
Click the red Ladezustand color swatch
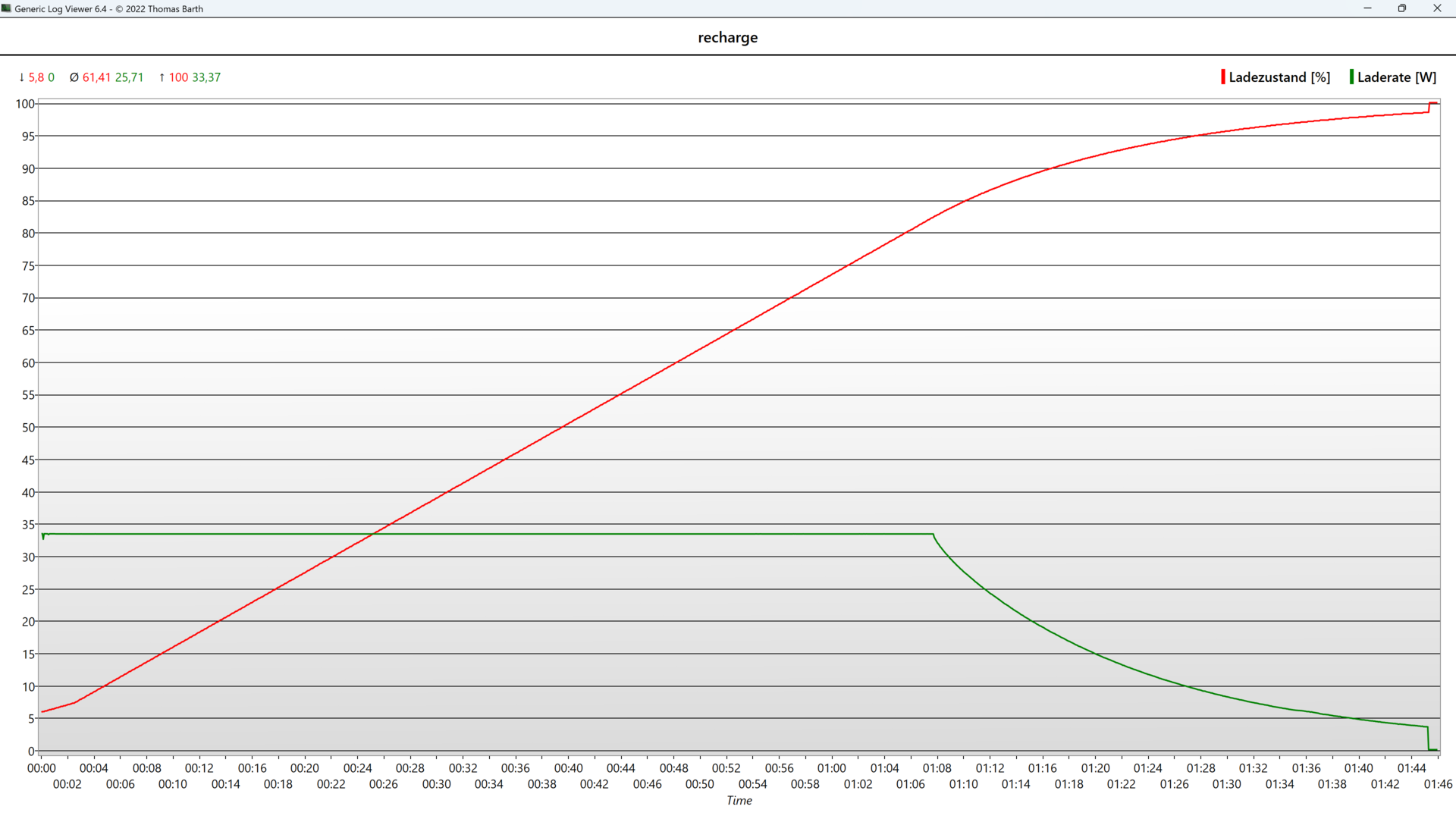tap(1222, 77)
